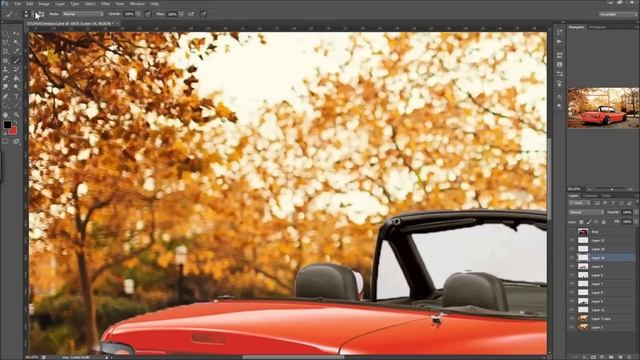Select the Clone Stamp tool
This screenshot has width=640, height=360.
(x=5, y=69)
